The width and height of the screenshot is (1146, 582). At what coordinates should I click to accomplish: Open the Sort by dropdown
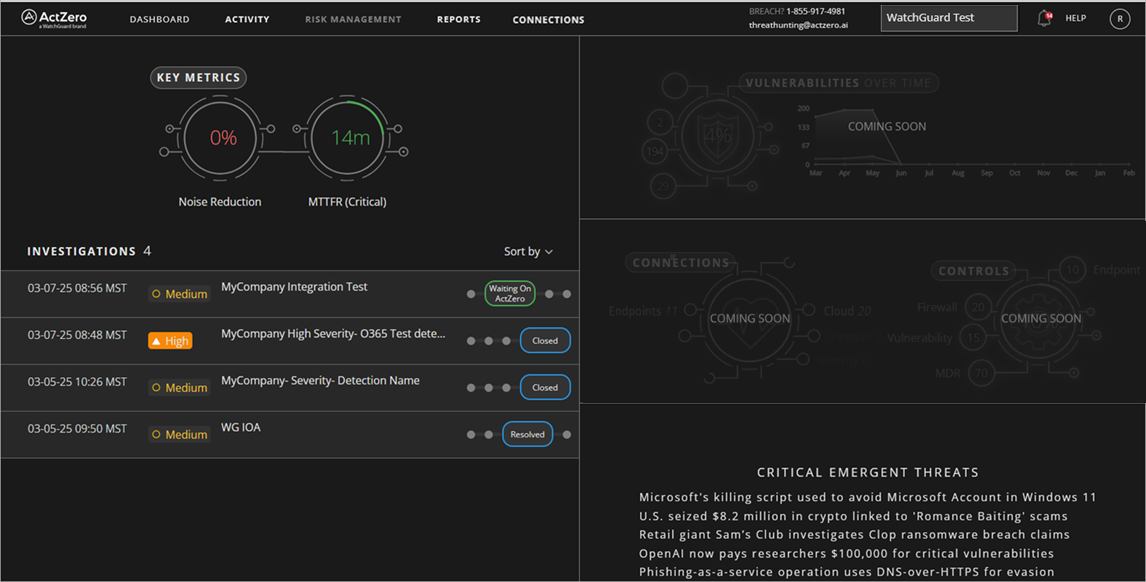click(528, 251)
